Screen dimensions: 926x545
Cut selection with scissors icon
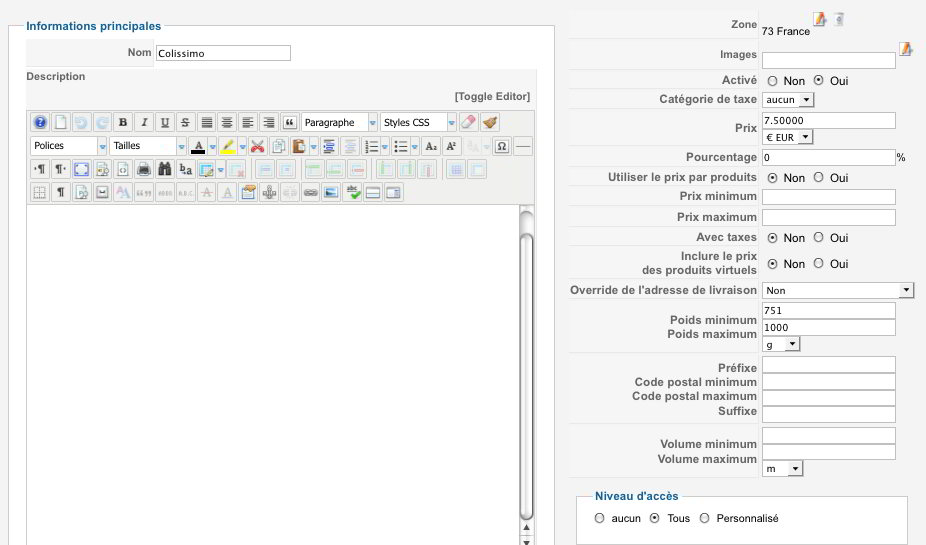coord(257,146)
